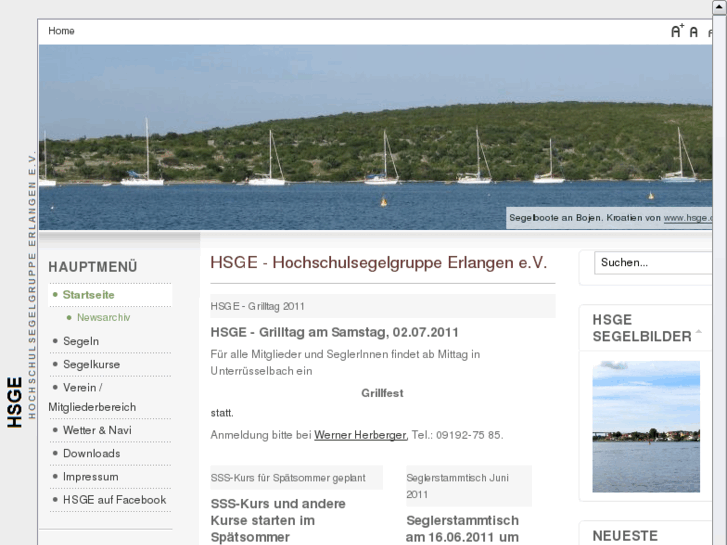Open Startseite menu item
Screen dimensions: 727x545
88,295
